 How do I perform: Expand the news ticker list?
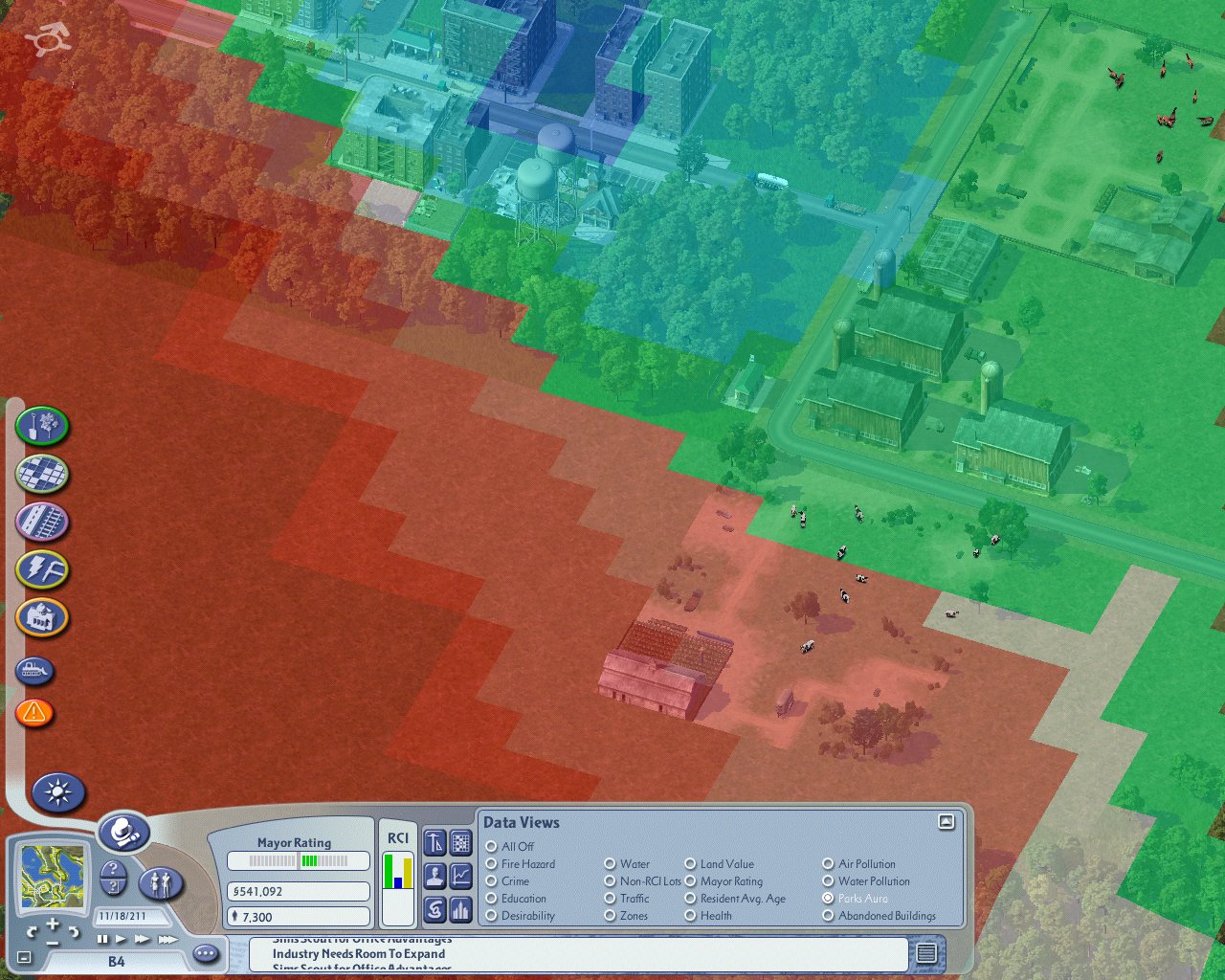tap(926, 953)
